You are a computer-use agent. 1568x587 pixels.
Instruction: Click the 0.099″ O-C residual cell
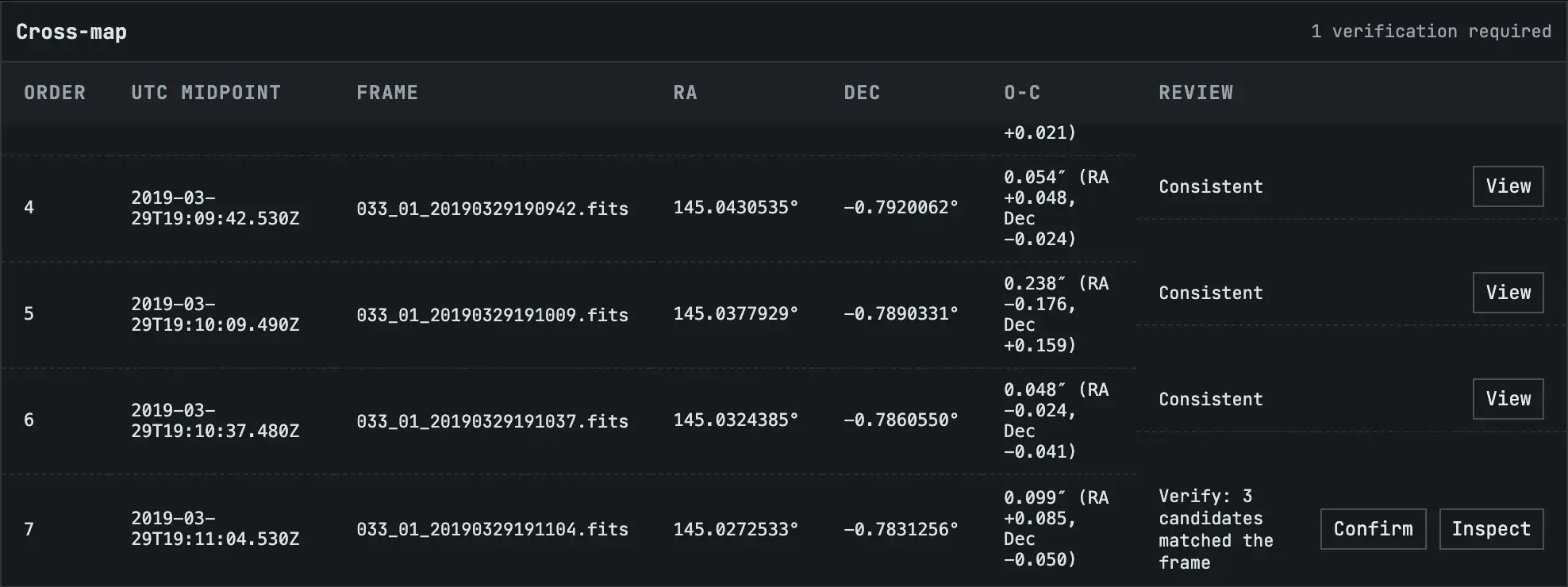(1056, 528)
